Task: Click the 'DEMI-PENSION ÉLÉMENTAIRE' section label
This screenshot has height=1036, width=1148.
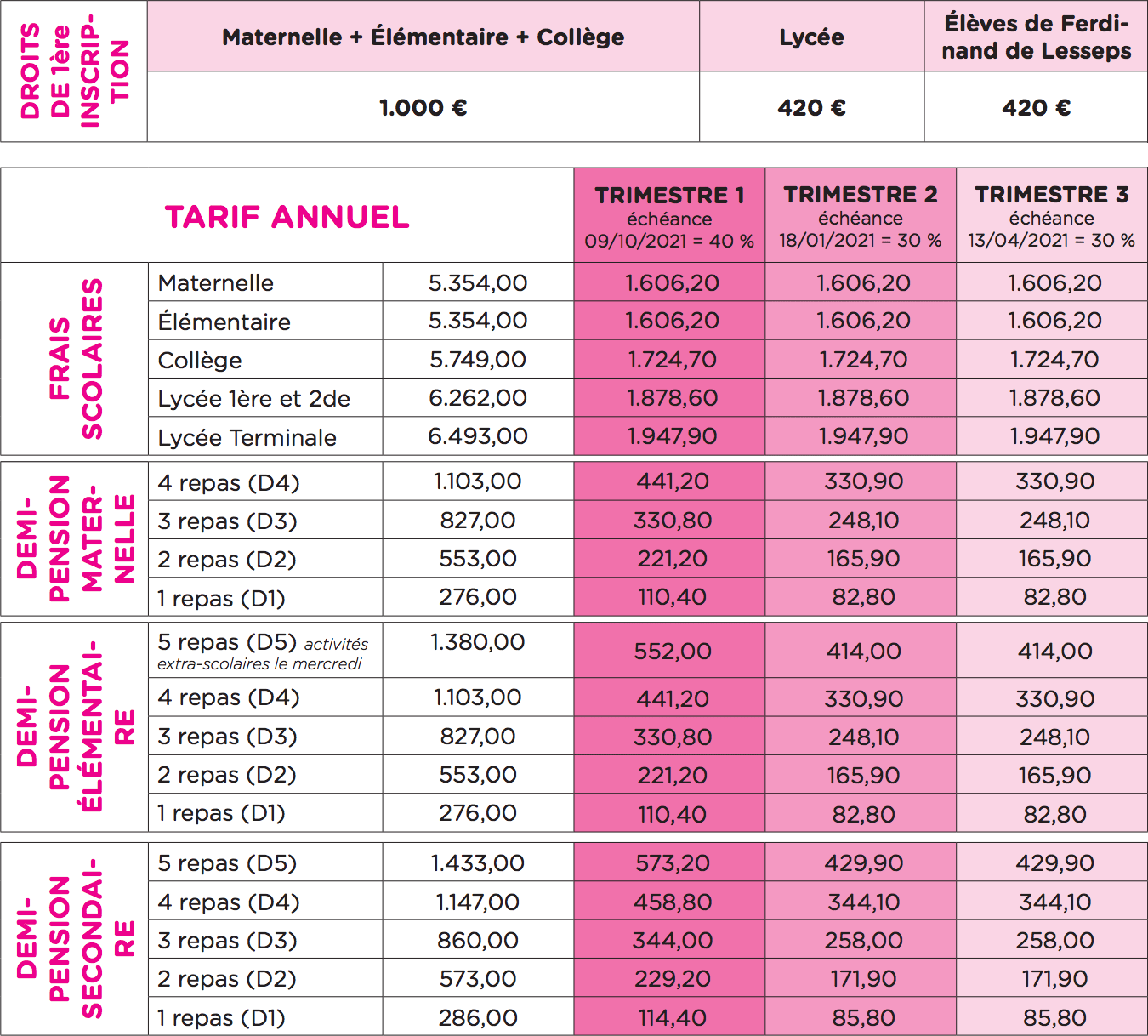Action: pyautogui.click(x=75, y=726)
